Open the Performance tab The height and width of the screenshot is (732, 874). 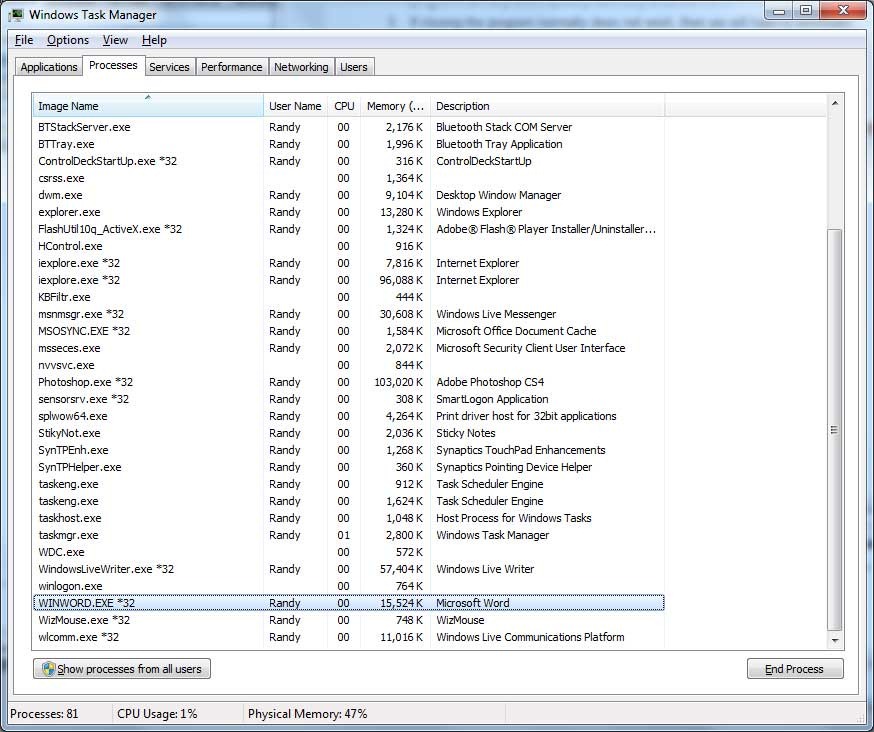(x=231, y=67)
